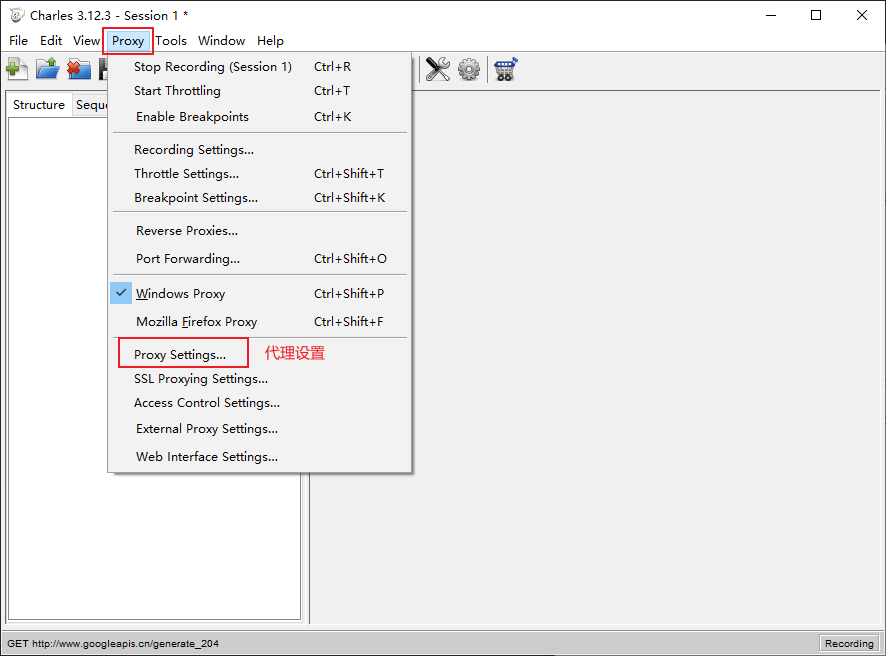
Task: Click the New Session toolbar icon
Action: pos(17,69)
